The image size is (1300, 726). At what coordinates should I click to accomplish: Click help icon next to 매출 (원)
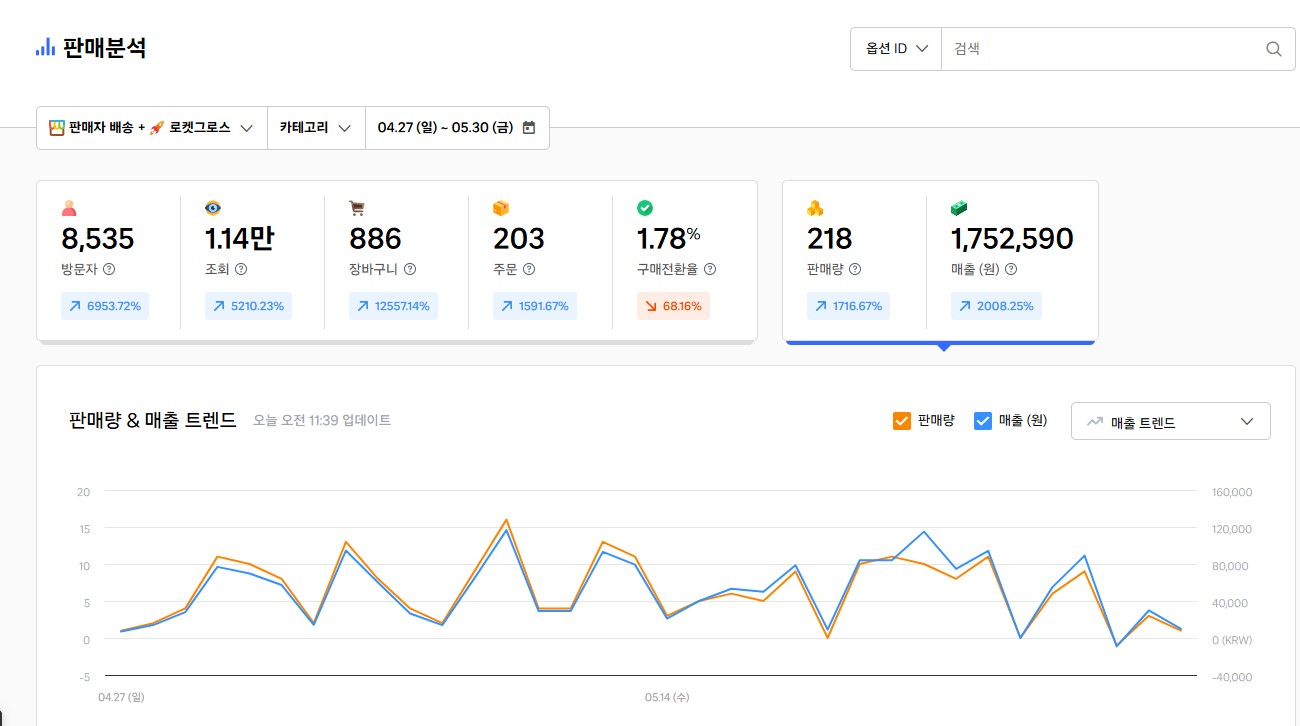(1011, 269)
